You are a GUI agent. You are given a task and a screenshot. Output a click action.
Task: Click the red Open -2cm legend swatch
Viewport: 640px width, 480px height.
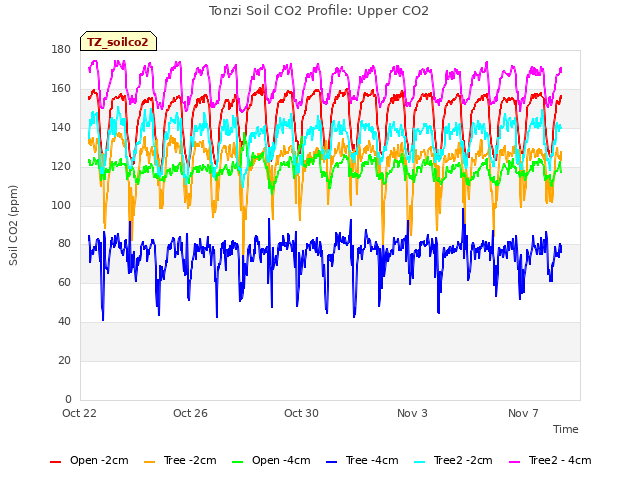pyautogui.click(x=56, y=462)
